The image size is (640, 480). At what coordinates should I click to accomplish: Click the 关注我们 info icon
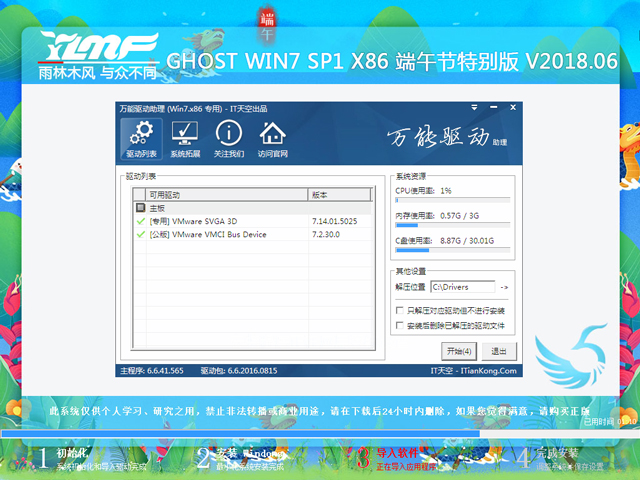(x=229, y=139)
